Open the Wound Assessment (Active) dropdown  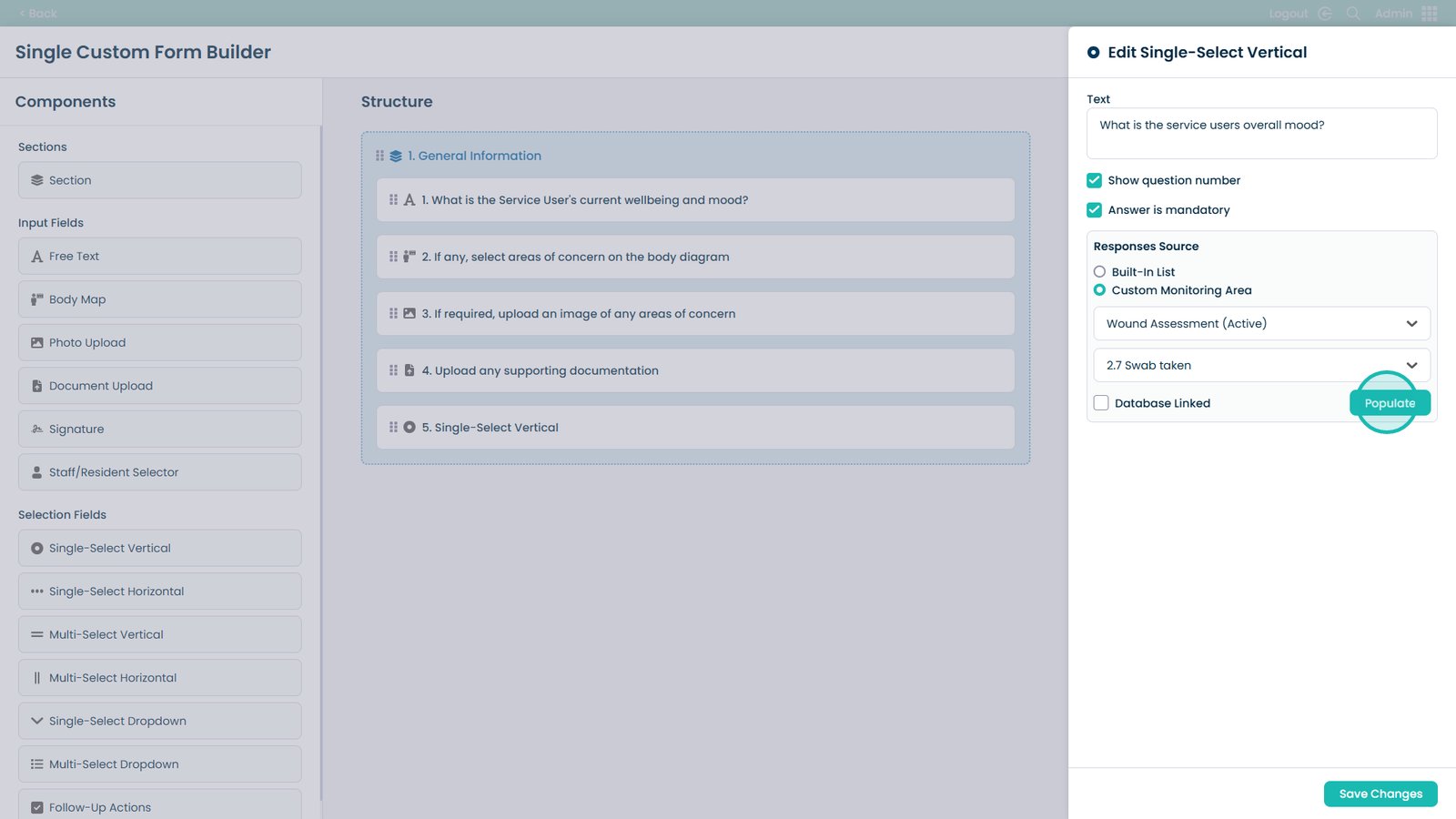point(1261,324)
